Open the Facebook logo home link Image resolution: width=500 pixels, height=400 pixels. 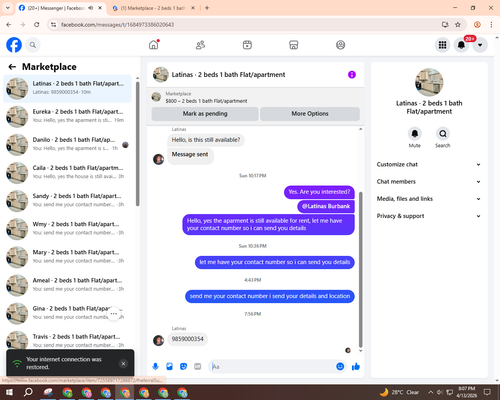[x=14, y=45]
